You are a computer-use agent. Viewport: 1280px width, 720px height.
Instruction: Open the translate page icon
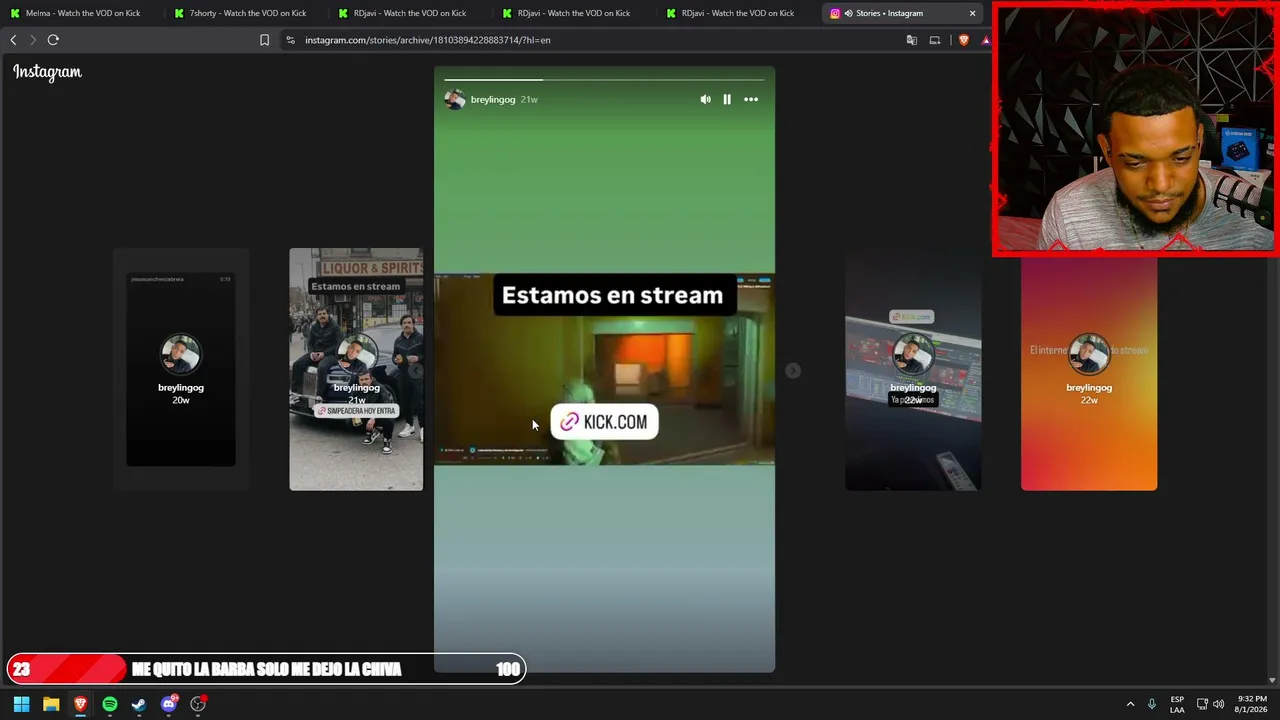[911, 40]
